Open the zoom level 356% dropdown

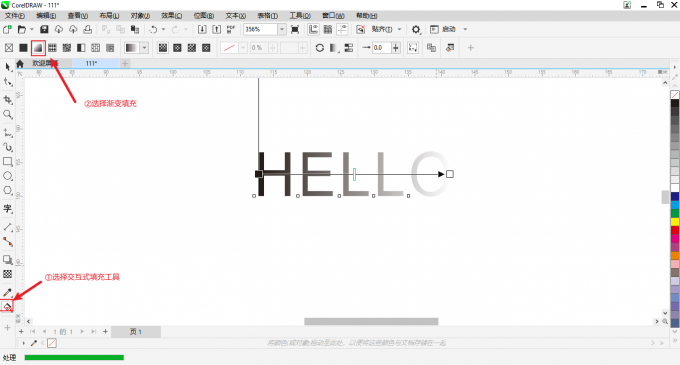click(282, 29)
